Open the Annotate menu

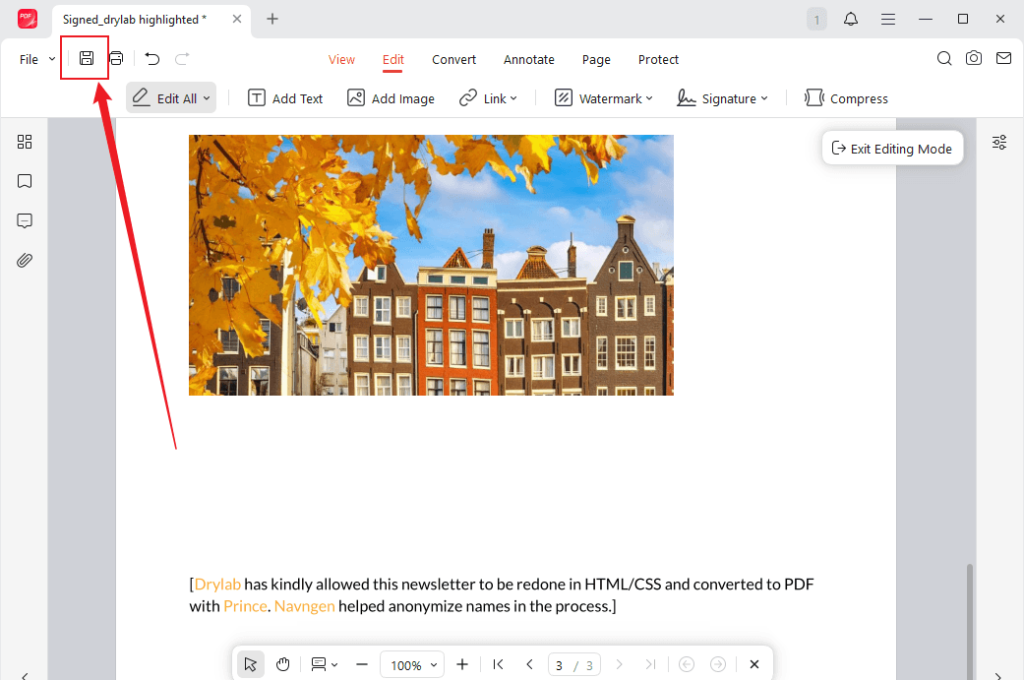coord(529,59)
